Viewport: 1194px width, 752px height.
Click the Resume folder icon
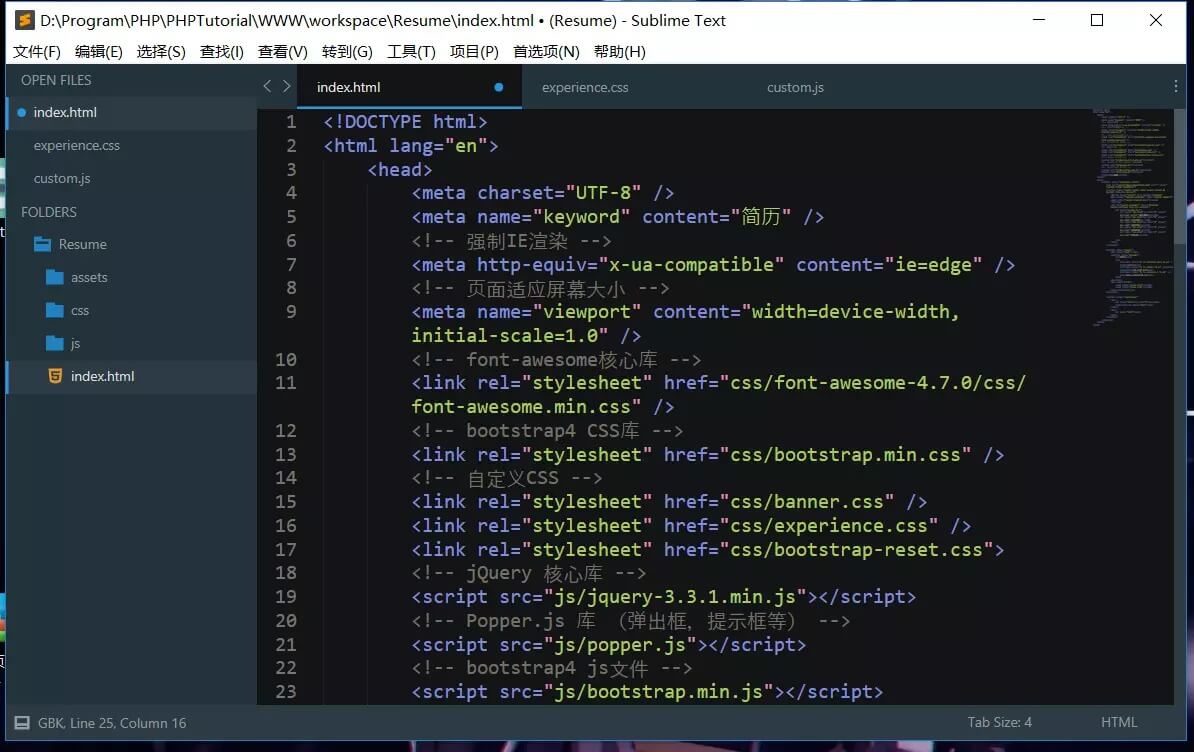40,244
